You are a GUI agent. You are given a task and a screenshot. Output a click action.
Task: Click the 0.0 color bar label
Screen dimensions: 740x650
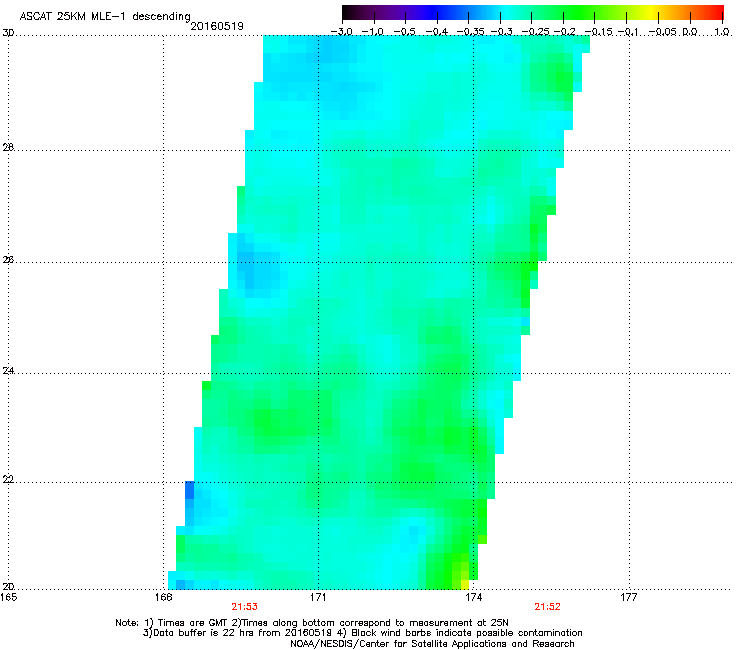[690, 32]
